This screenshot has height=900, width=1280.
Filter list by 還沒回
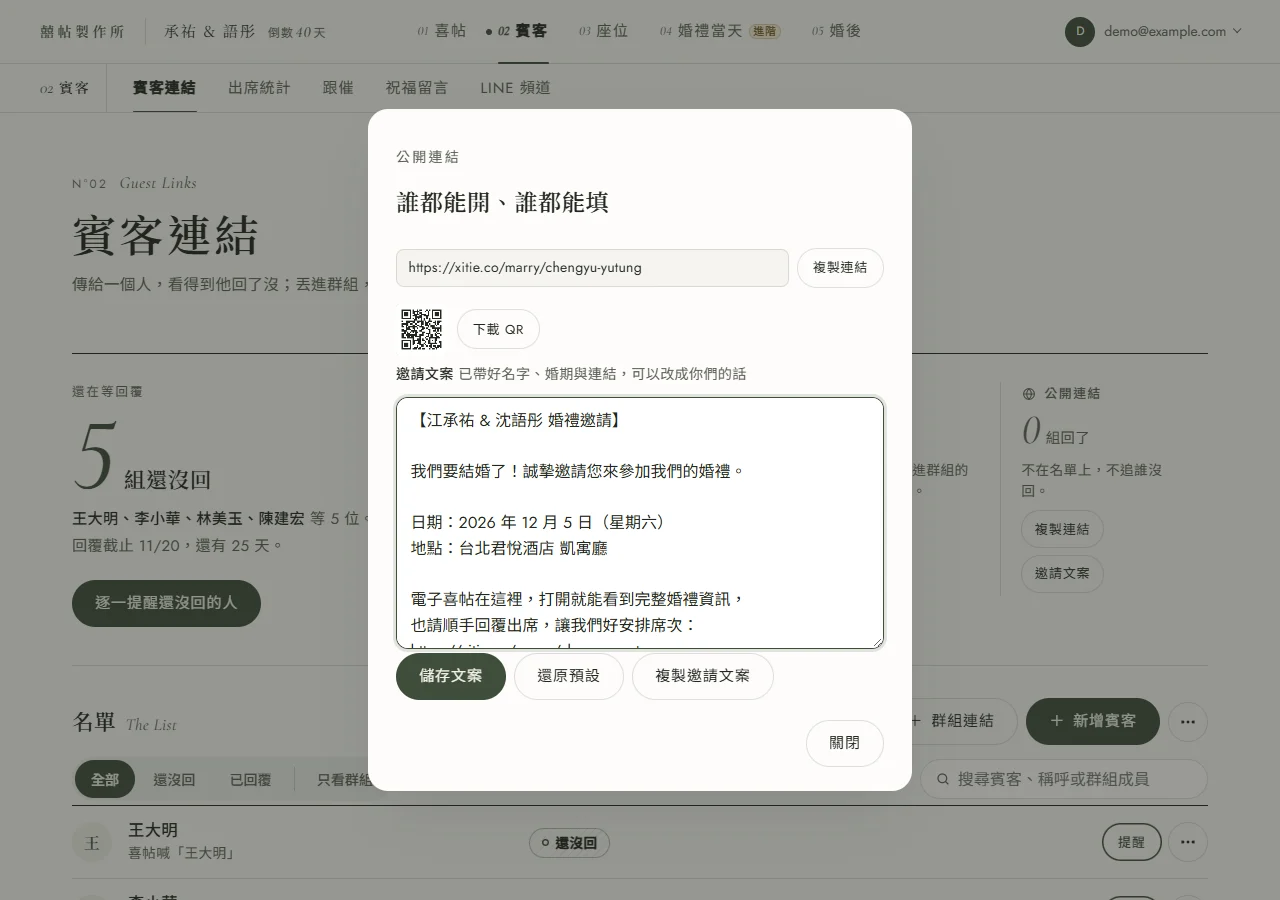click(x=174, y=779)
